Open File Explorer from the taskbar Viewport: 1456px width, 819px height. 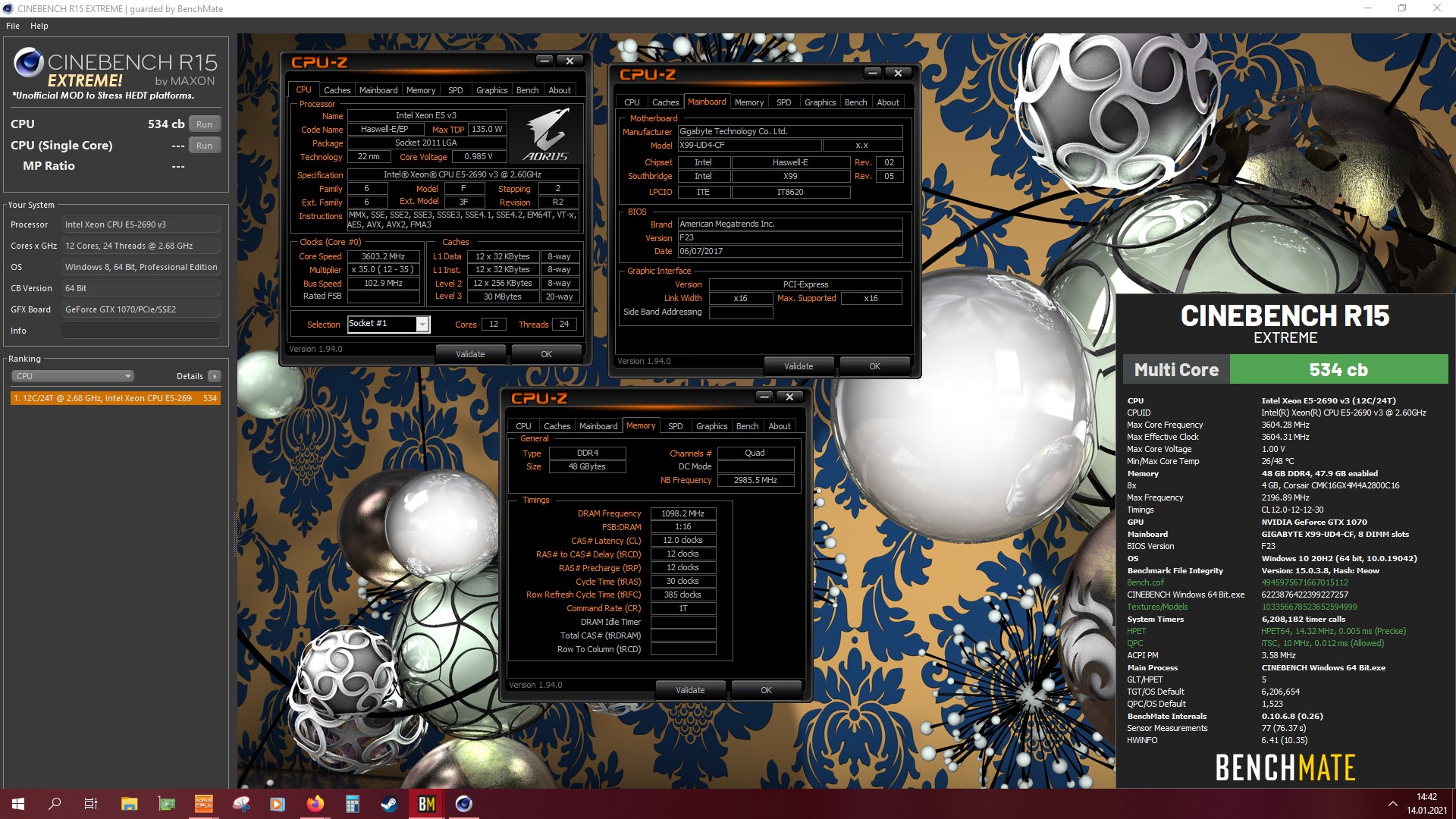coord(129,804)
